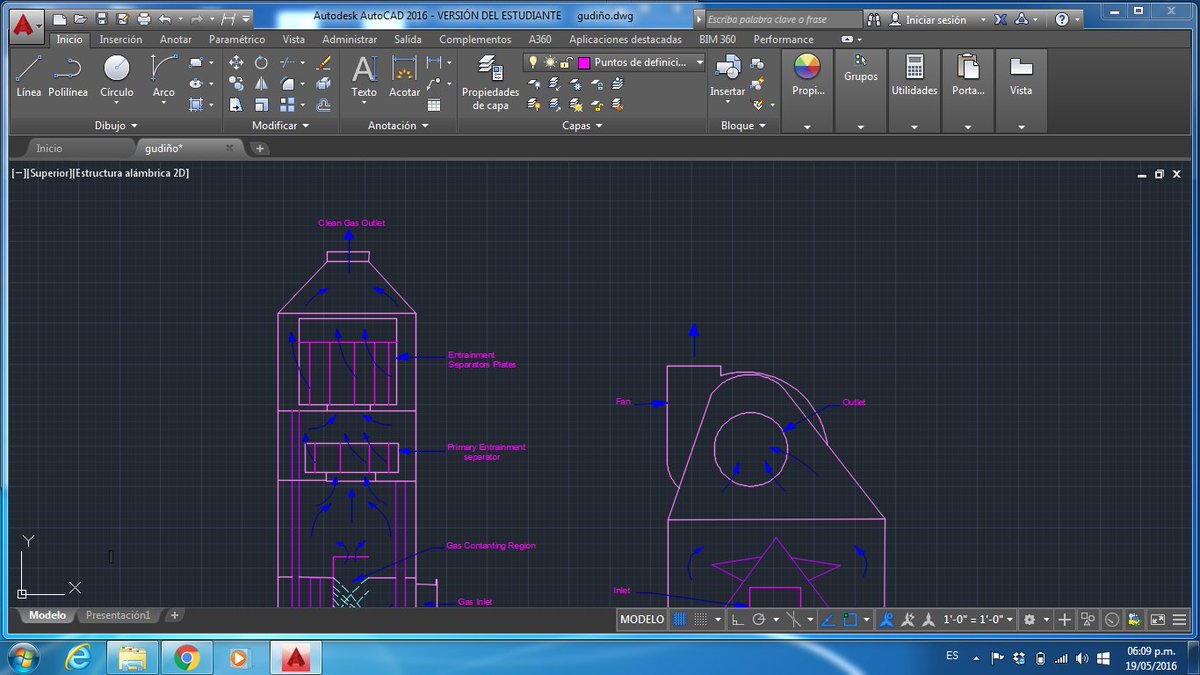Toggle ortho mode in status bar
The image size is (1200, 675).
click(738, 620)
